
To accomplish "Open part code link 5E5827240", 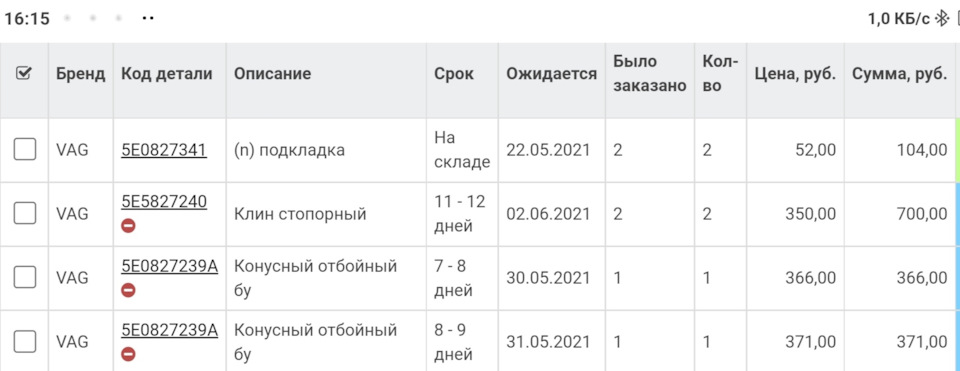I will 163,201.
